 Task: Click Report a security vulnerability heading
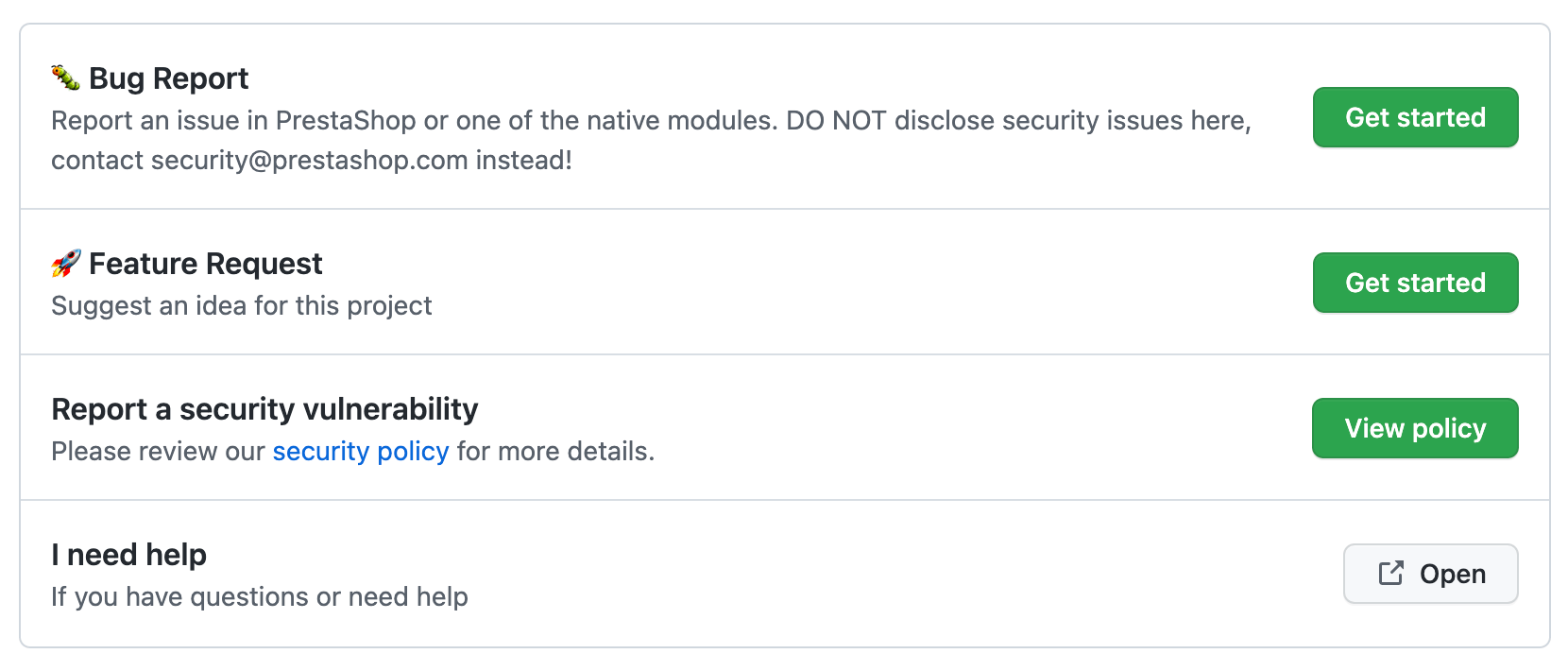(264, 409)
